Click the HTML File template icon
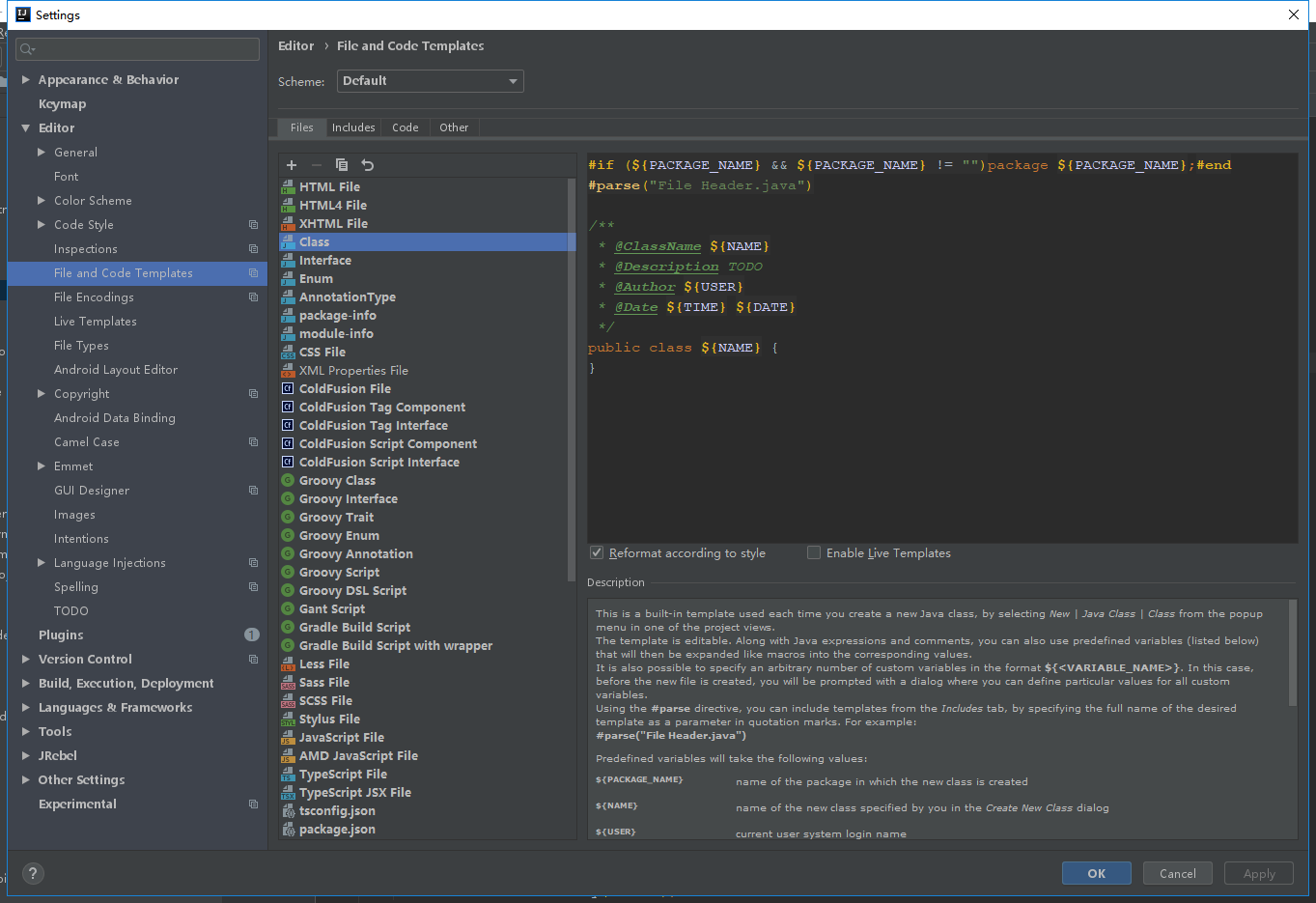This screenshot has height=903, width=1316. tap(288, 187)
